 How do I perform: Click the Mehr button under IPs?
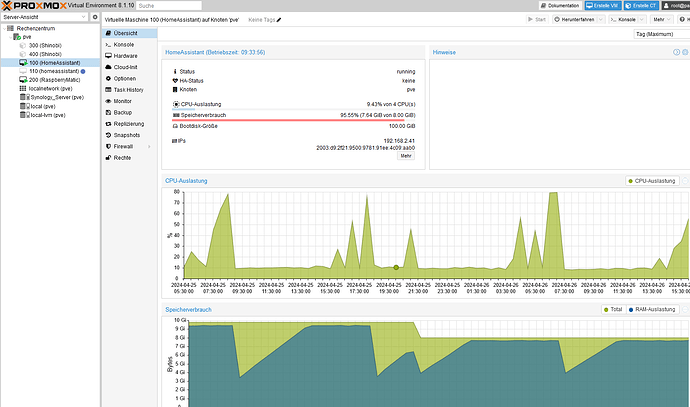tap(406, 156)
